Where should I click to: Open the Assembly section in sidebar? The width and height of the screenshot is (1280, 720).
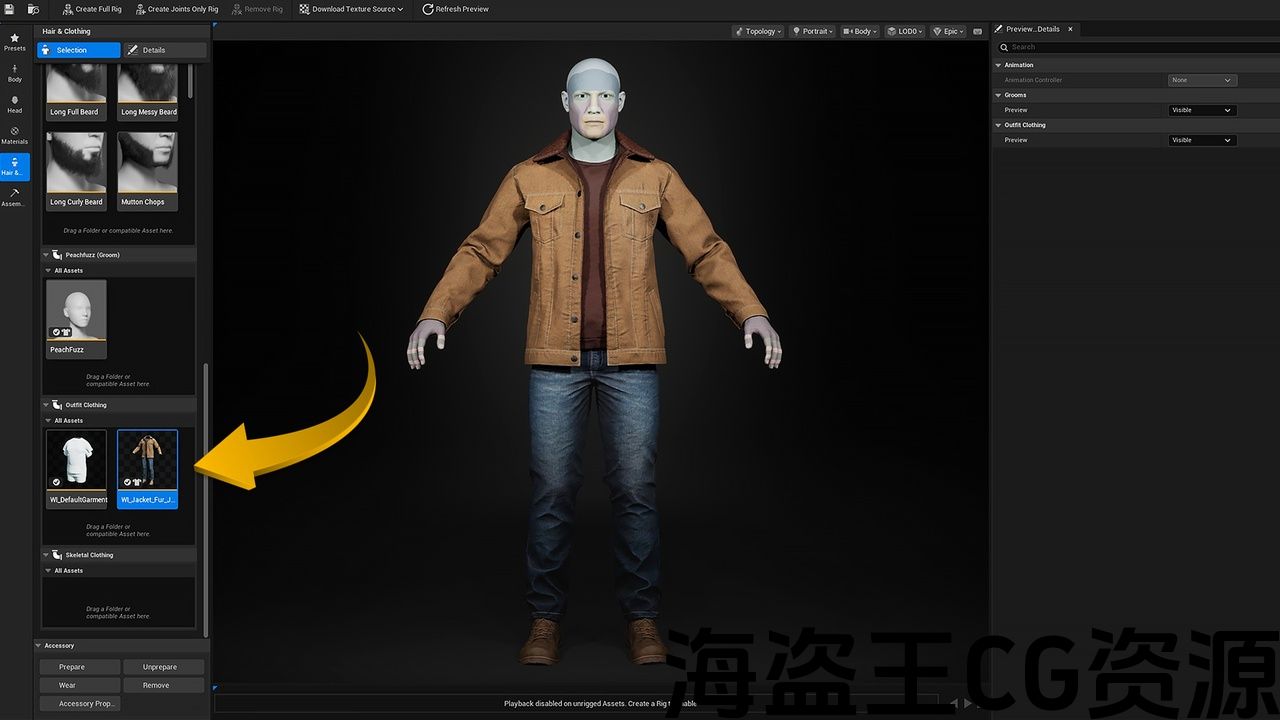(x=15, y=197)
